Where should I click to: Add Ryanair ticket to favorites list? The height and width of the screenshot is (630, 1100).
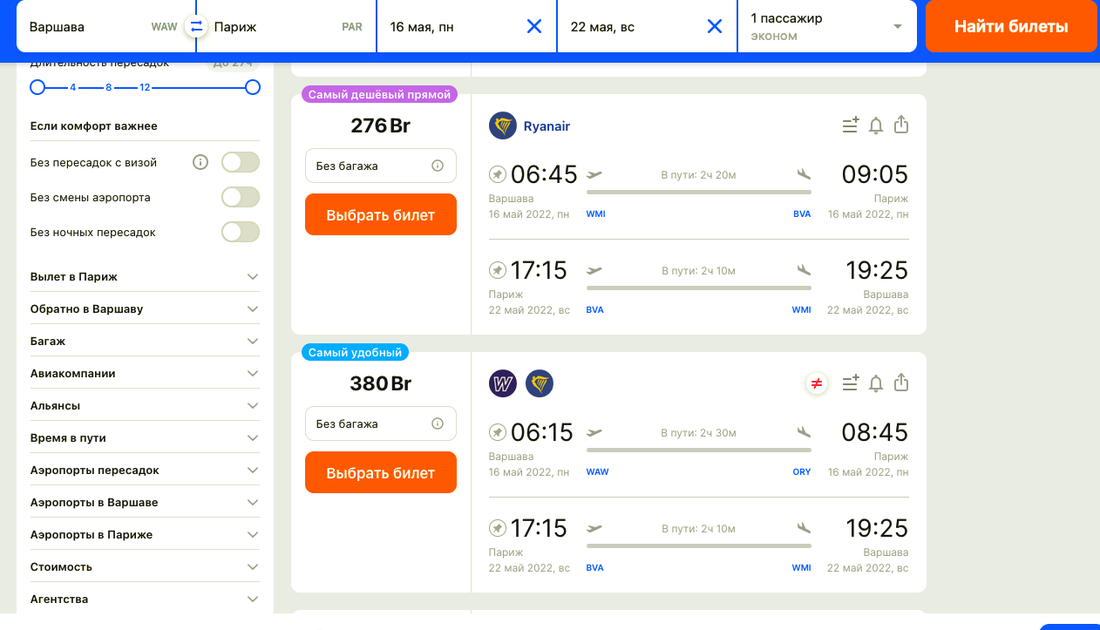click(x=850, y=125)
